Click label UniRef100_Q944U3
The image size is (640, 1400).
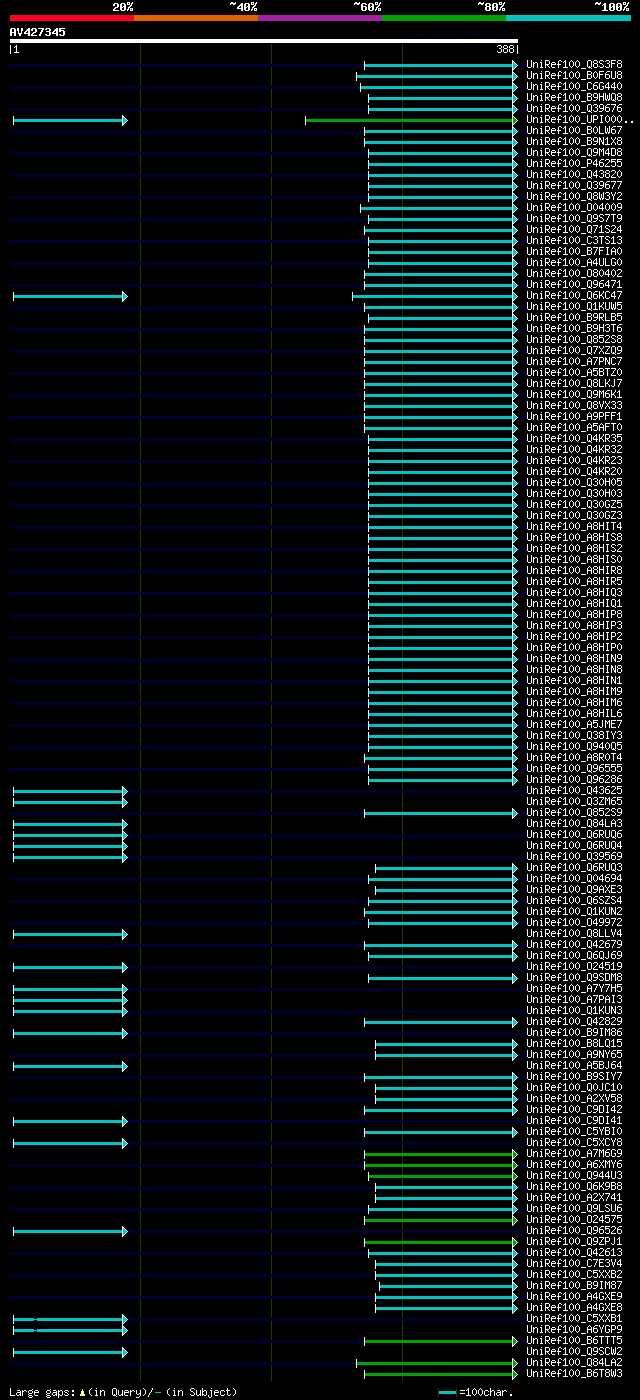(x=574, y=1175)
